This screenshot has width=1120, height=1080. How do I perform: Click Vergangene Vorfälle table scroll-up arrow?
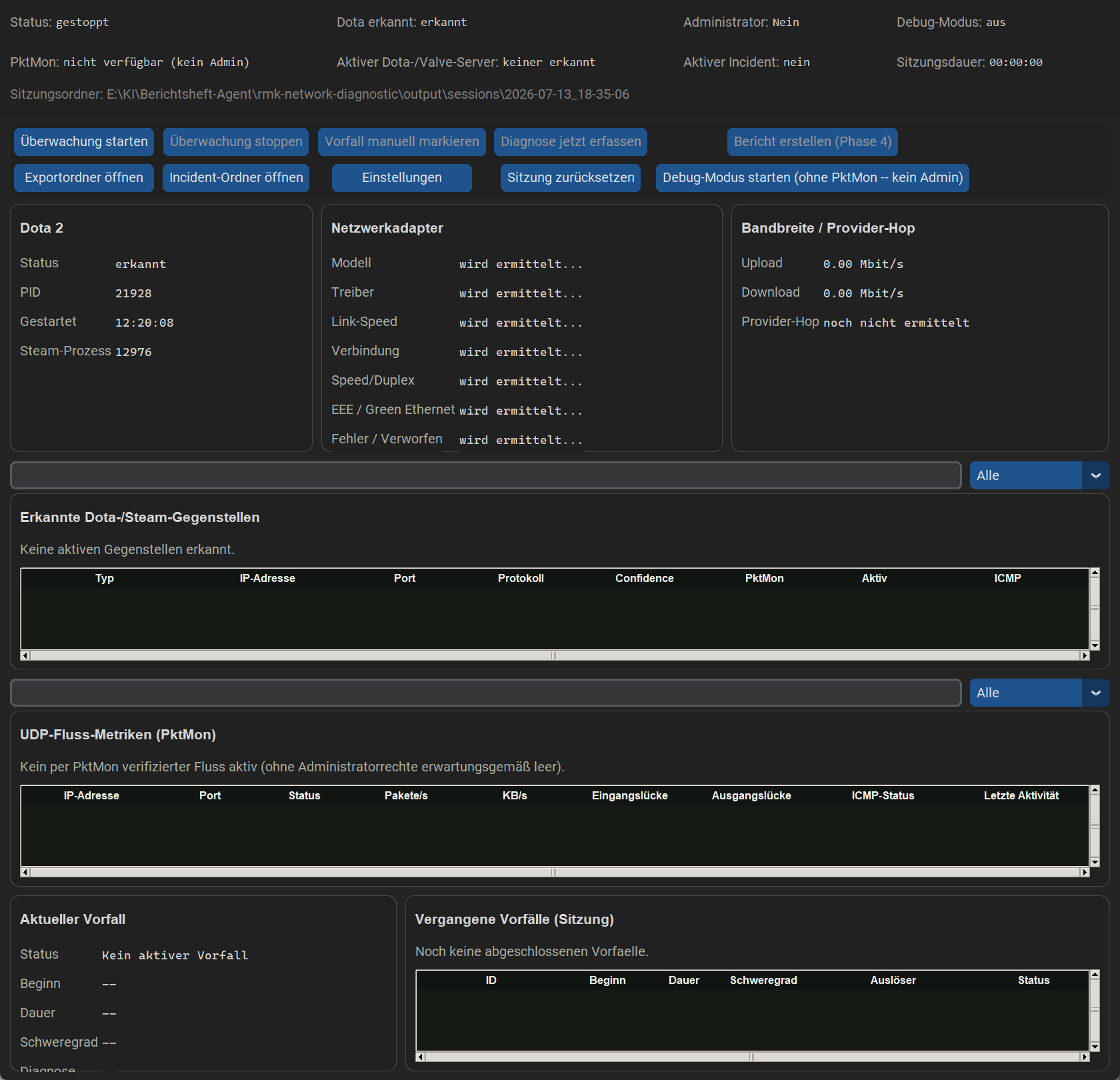pyautogui.click(x=1095, y=975)
